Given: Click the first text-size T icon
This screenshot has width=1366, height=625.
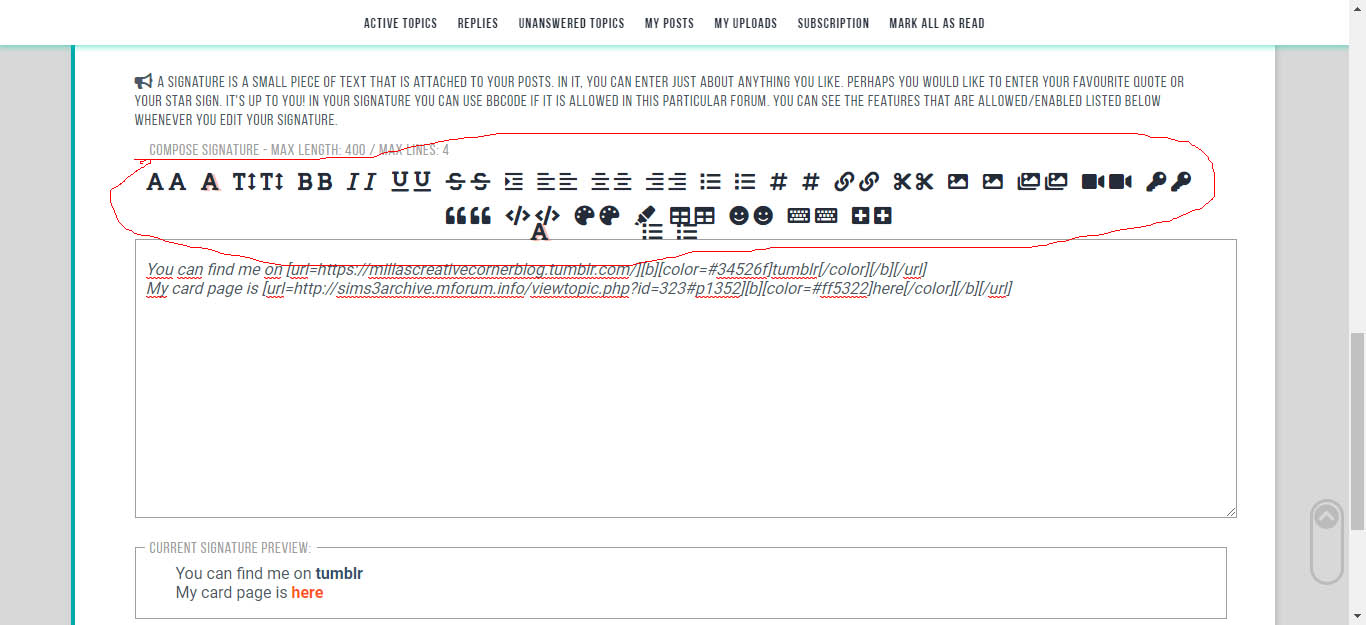Looking at the screenshot, I should 245,182.
